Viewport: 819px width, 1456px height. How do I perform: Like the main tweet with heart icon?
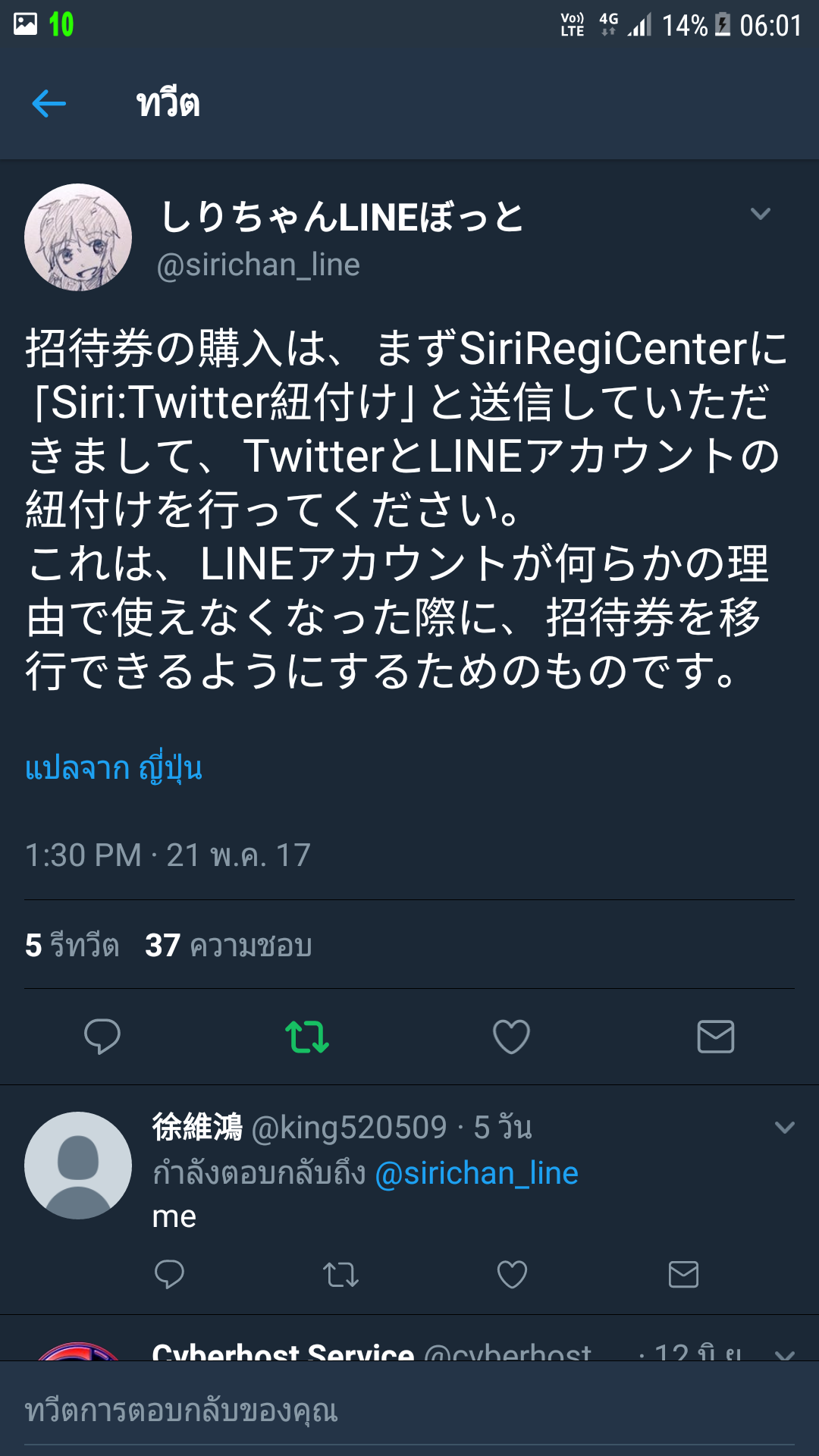pyautogui.click(x=511, y=1037)
